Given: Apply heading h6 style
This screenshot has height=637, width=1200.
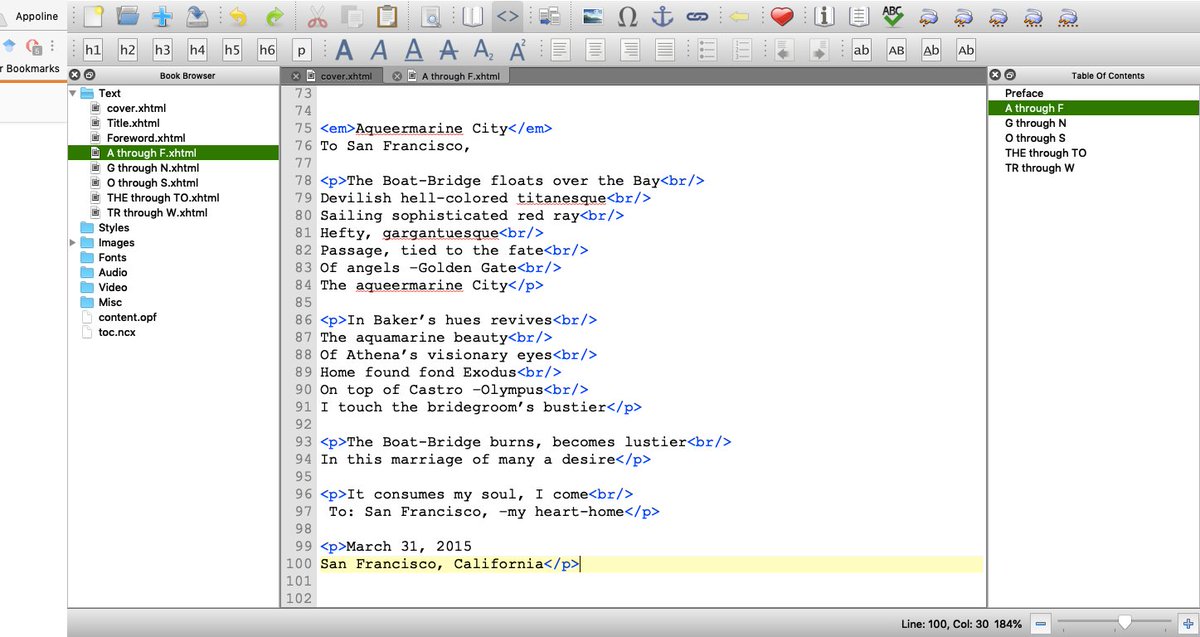Looking at the screenshot, I should point(267,50).
